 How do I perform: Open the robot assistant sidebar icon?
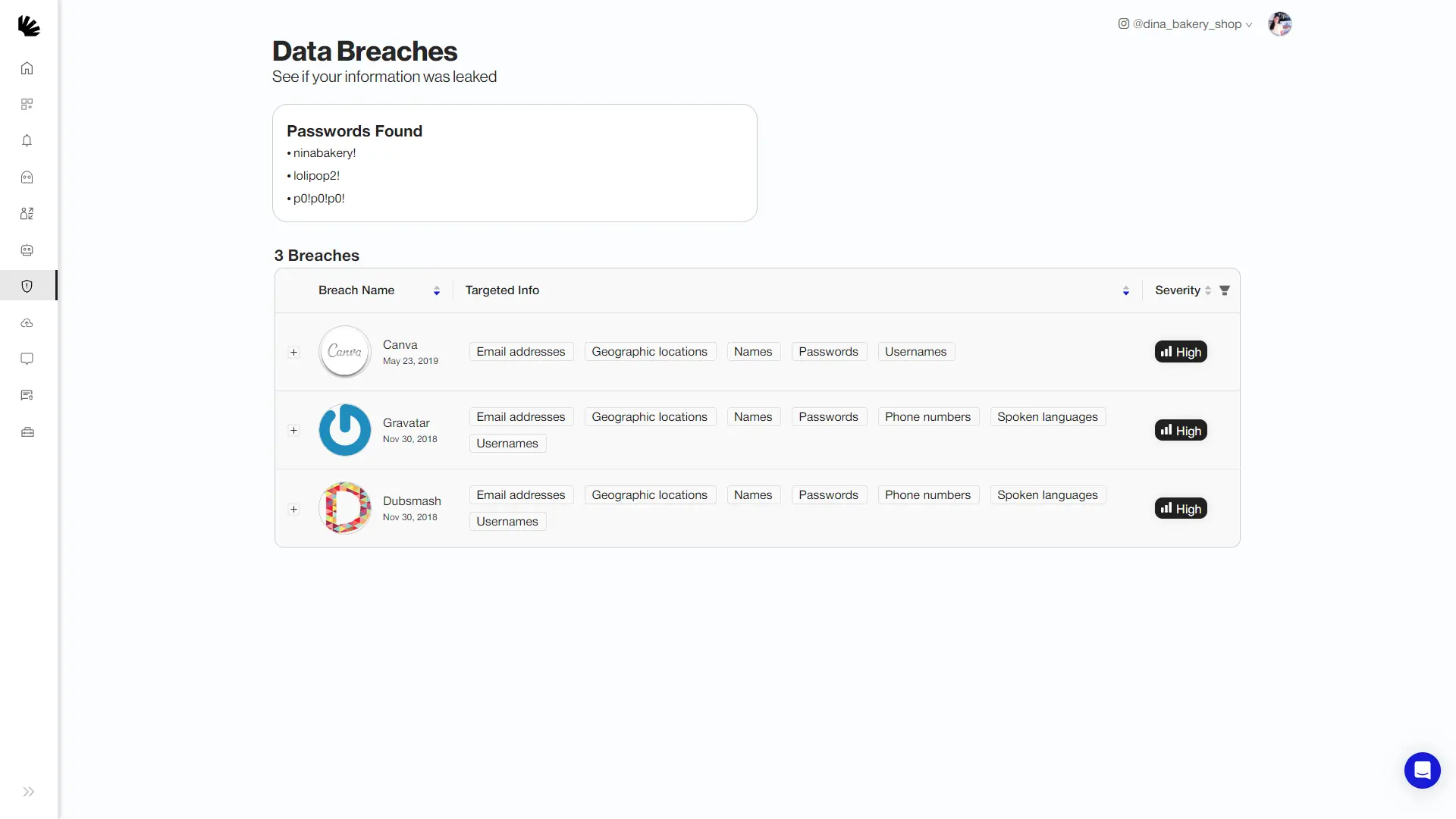pyautogui.click(x=27, y=250)
